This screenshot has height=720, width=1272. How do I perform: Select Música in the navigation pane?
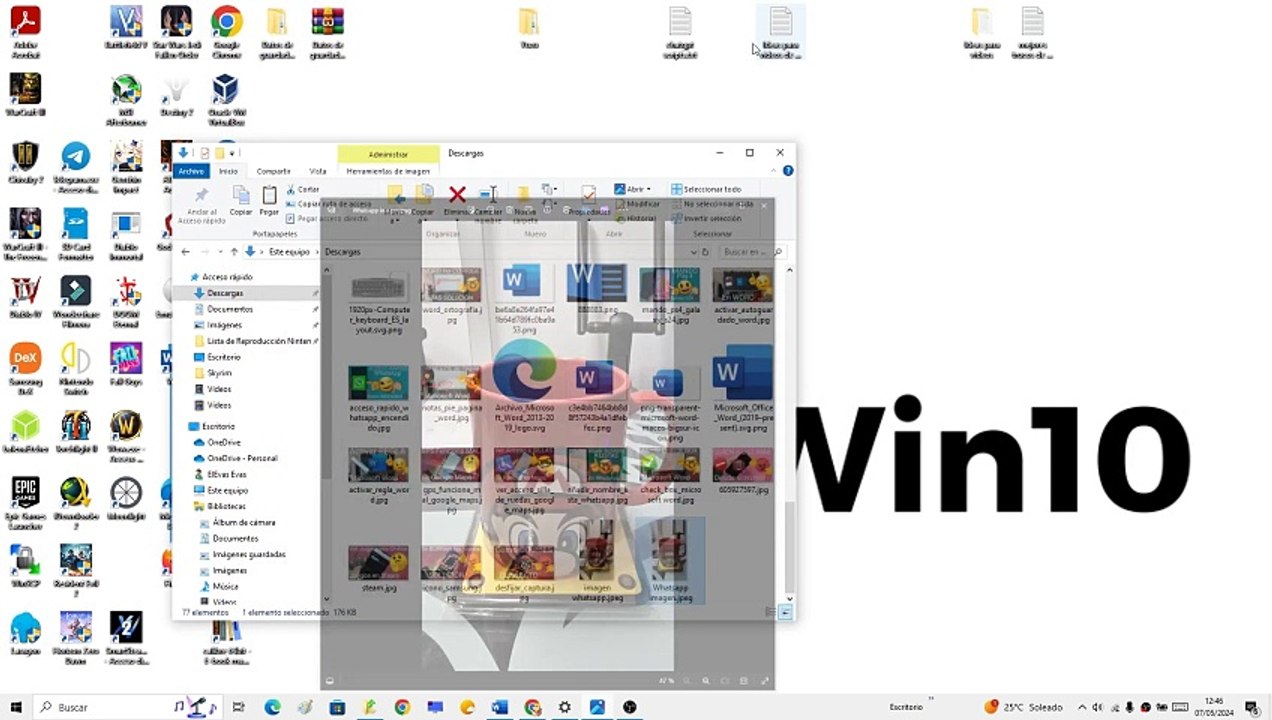tap(225, 586)
